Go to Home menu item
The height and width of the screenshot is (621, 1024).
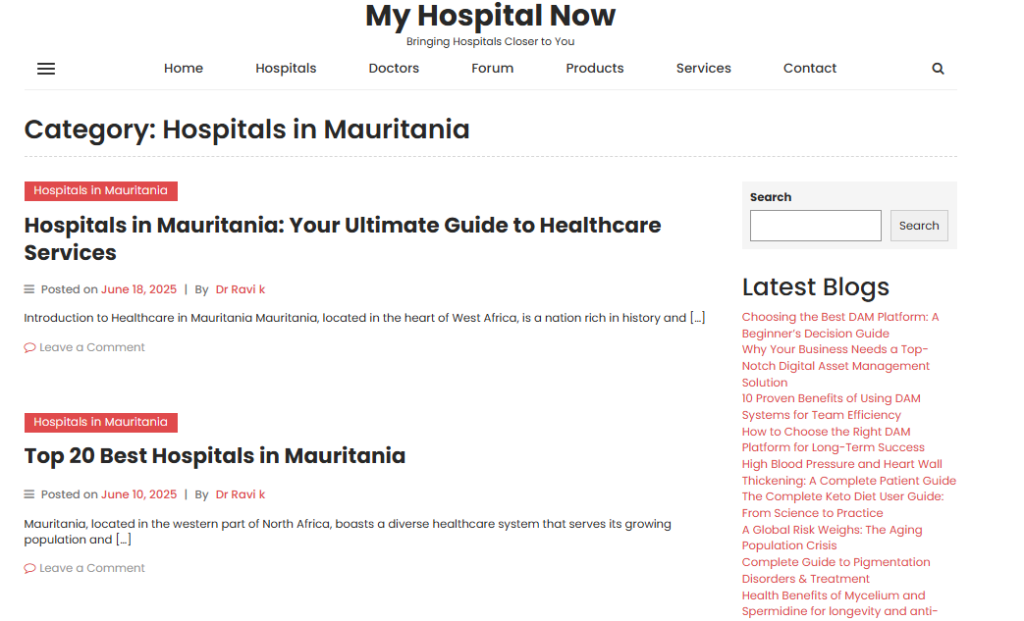[184, 68]
